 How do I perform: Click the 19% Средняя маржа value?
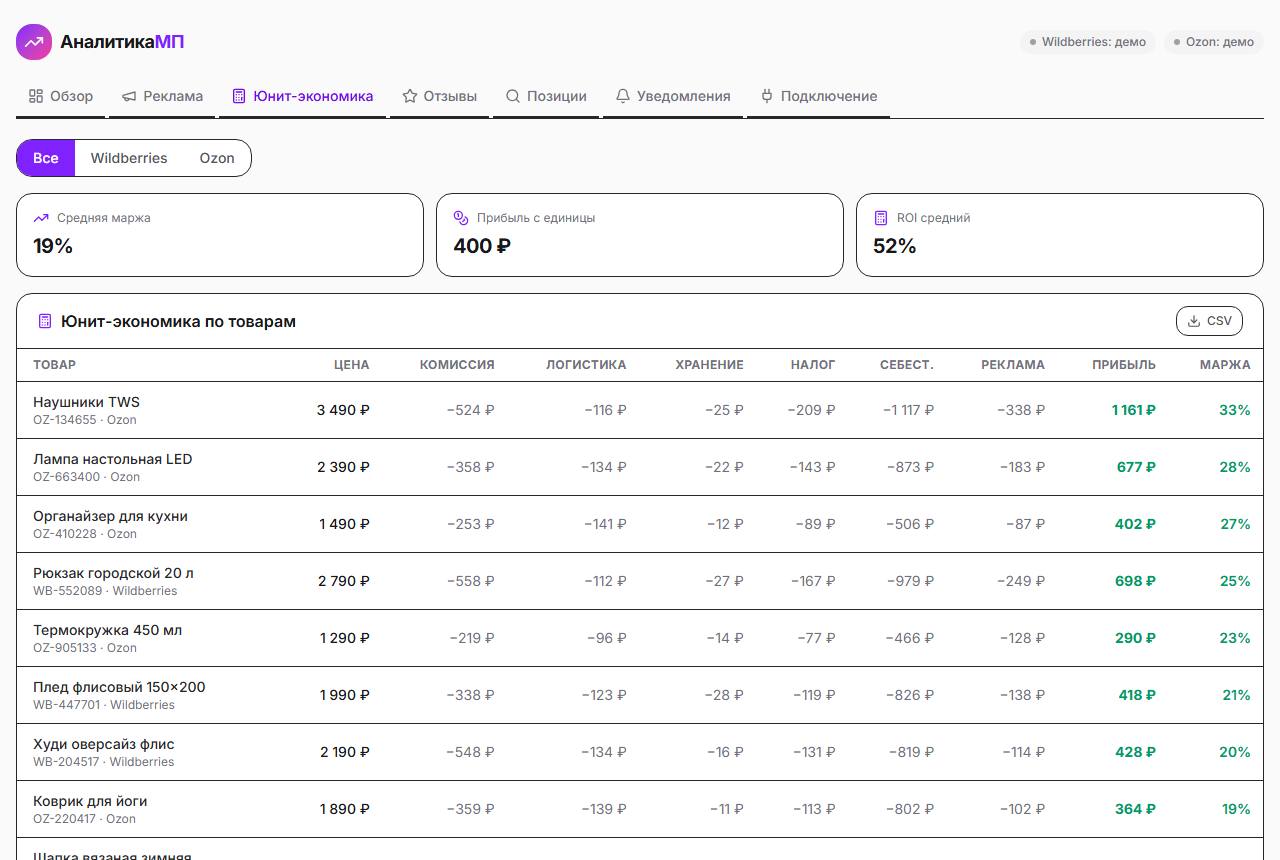pos(53,246)
